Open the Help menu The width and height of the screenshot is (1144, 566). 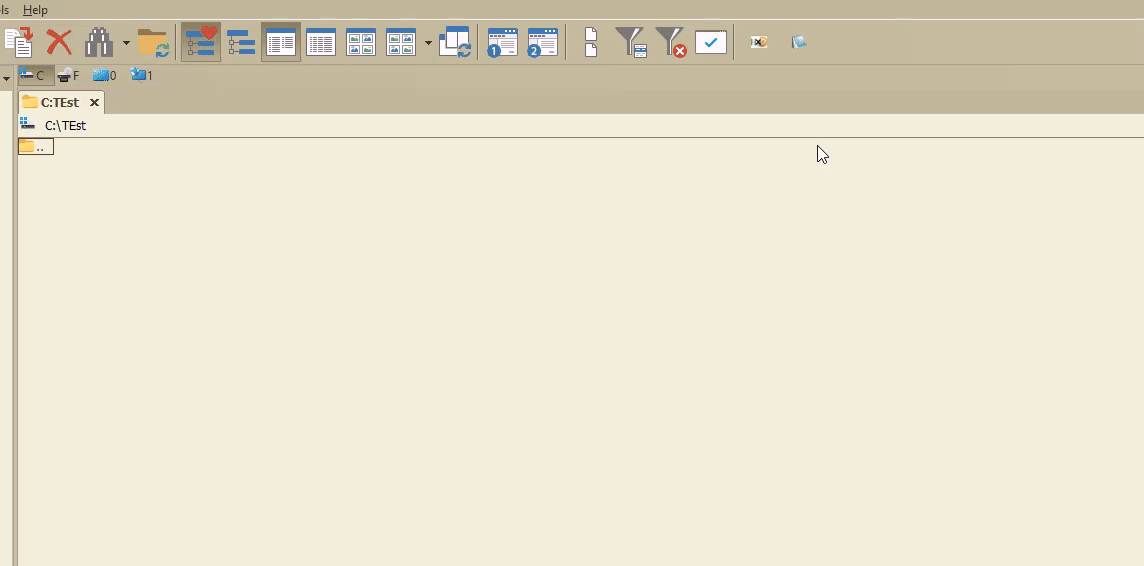coord(35,10)
